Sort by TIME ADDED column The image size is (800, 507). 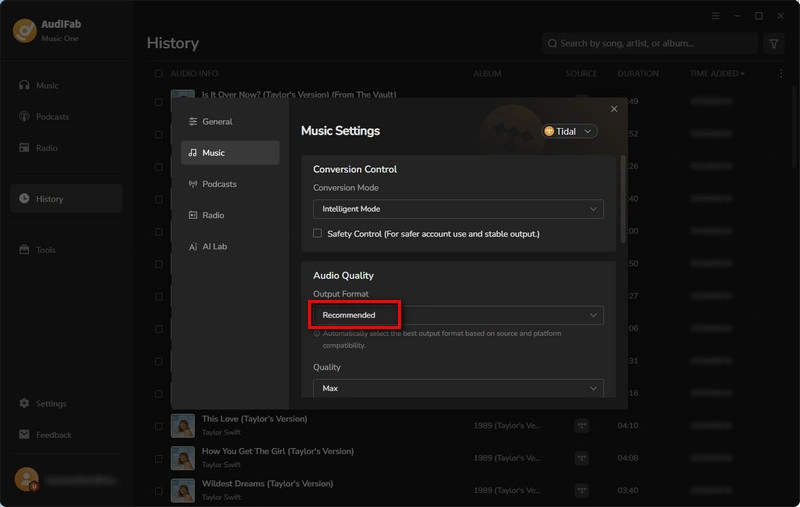pyautogui.click(x=716, y=73)
